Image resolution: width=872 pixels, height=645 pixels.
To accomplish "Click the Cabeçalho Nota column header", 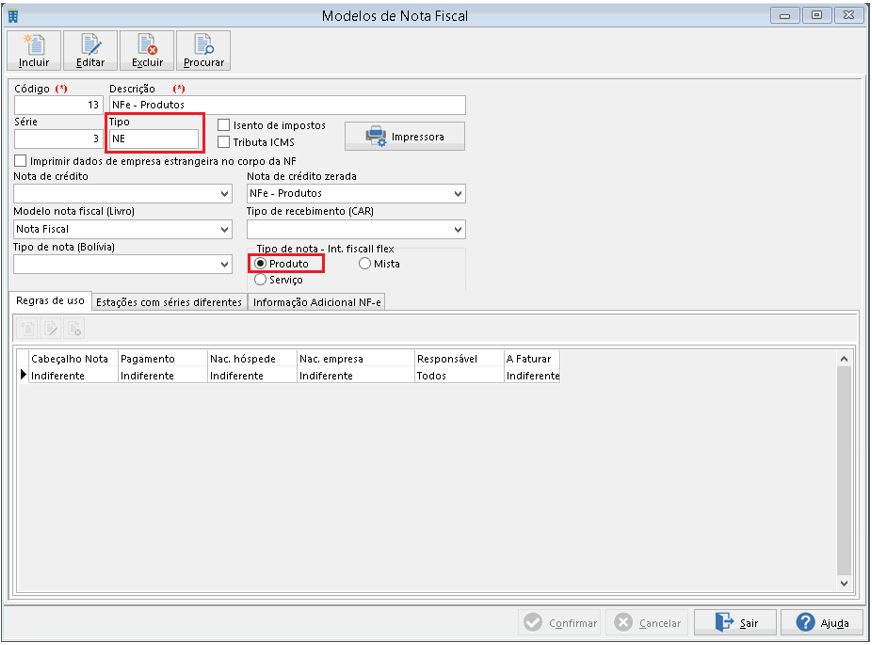I will (x=73, y=359).
